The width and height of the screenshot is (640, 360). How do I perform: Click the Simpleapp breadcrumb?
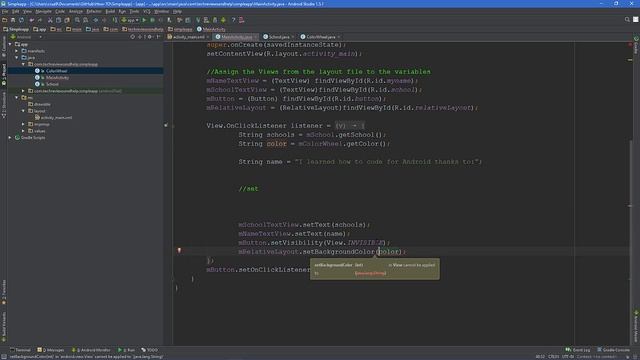16,29
